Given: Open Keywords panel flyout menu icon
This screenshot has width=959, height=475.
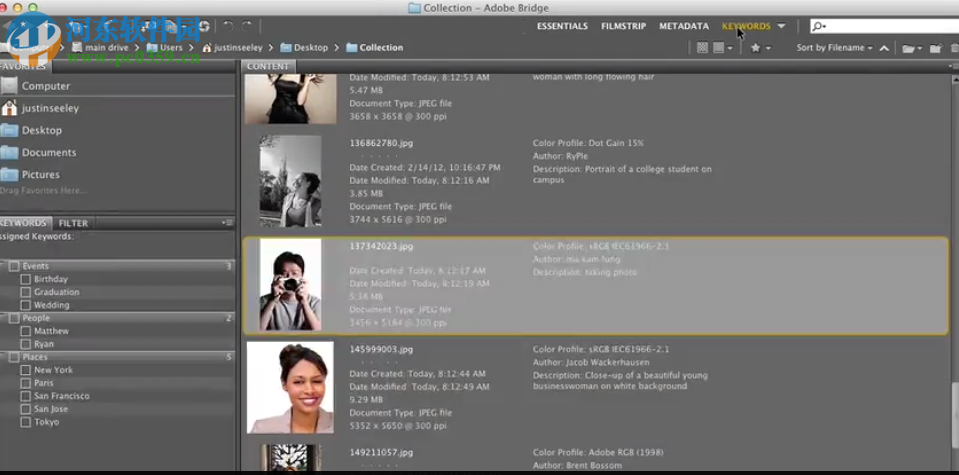Looking at the screenshot, I should [228, 223].
